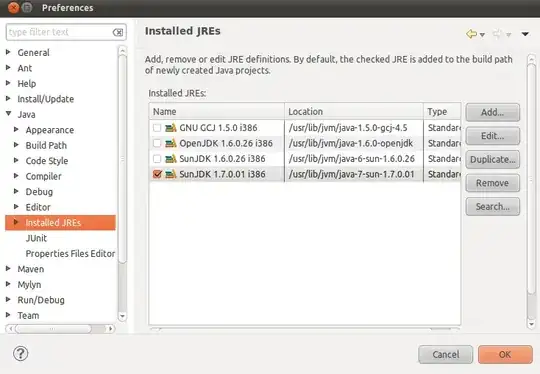Screen dimensions: 540x374
Task: Clear the filter text field icon
Action: point(118,32)
